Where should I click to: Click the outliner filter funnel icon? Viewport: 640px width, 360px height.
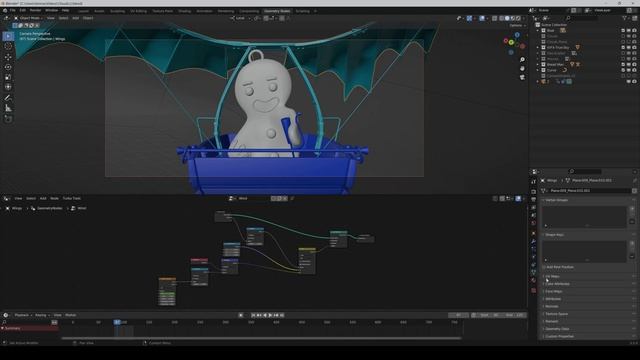pyautogui.click(x=624, y=18)
